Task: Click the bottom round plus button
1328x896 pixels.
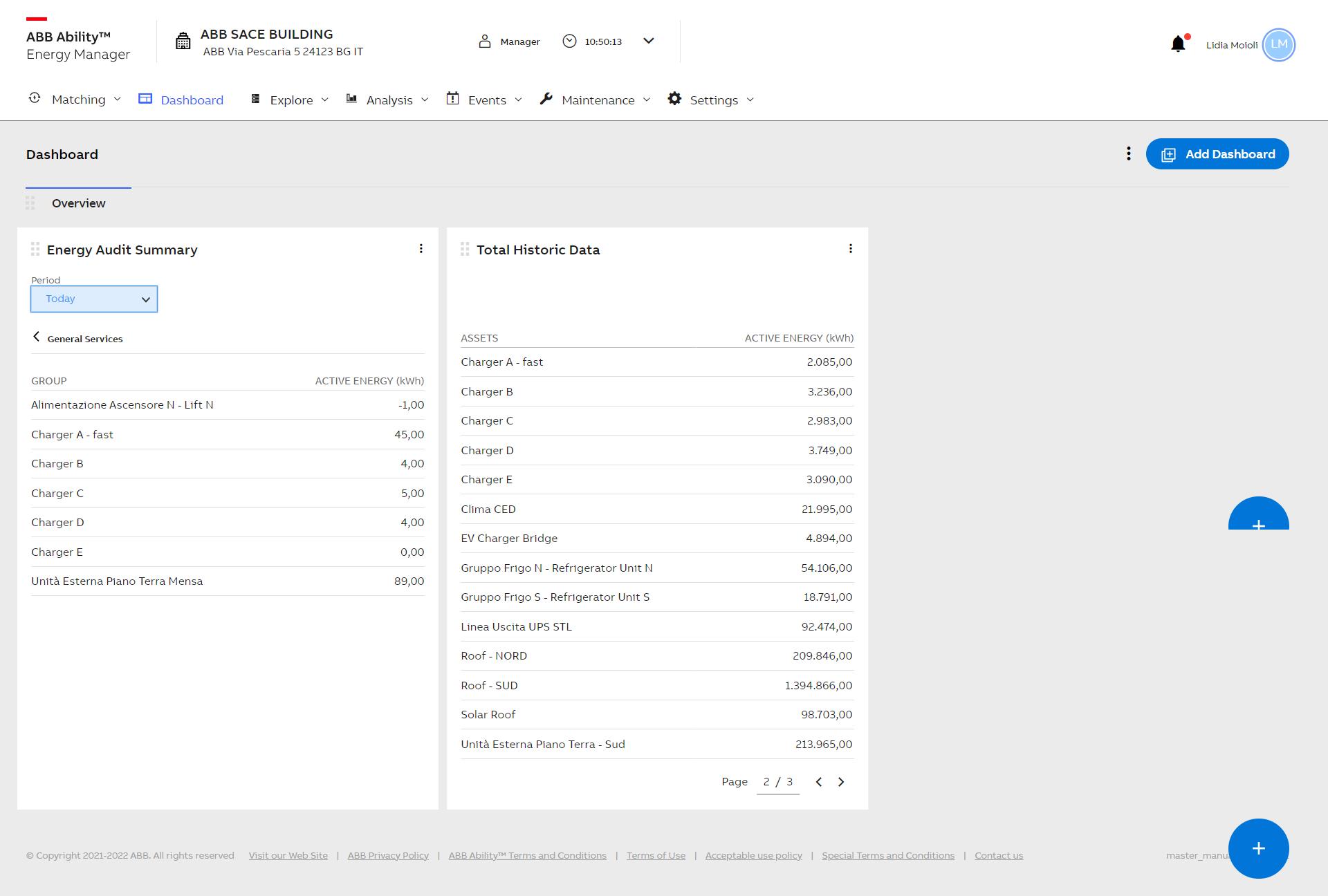Action: point(1259,848)
